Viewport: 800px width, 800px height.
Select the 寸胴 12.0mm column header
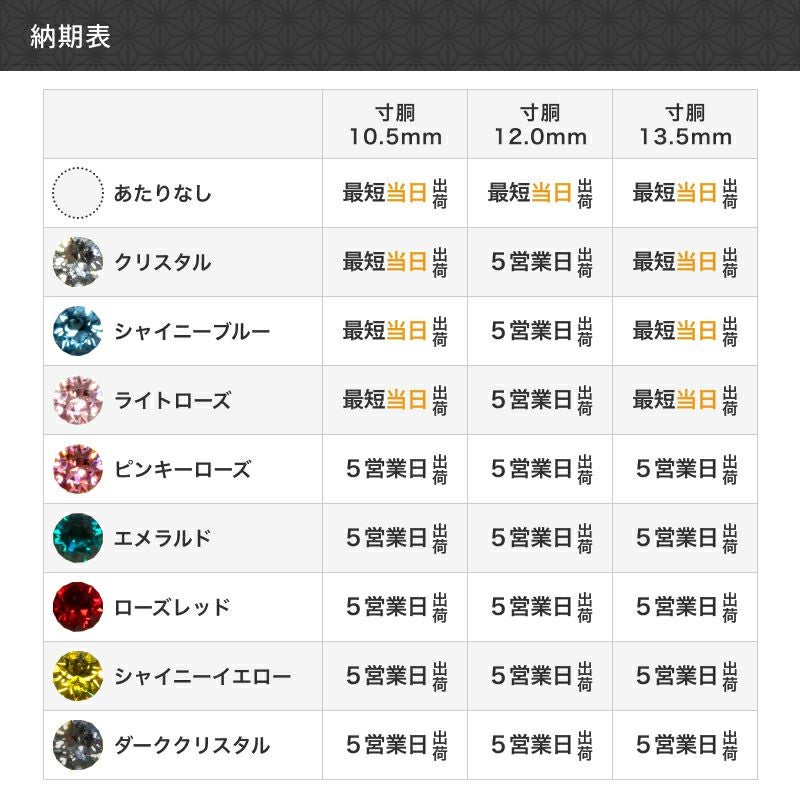[x=540, y=124]
